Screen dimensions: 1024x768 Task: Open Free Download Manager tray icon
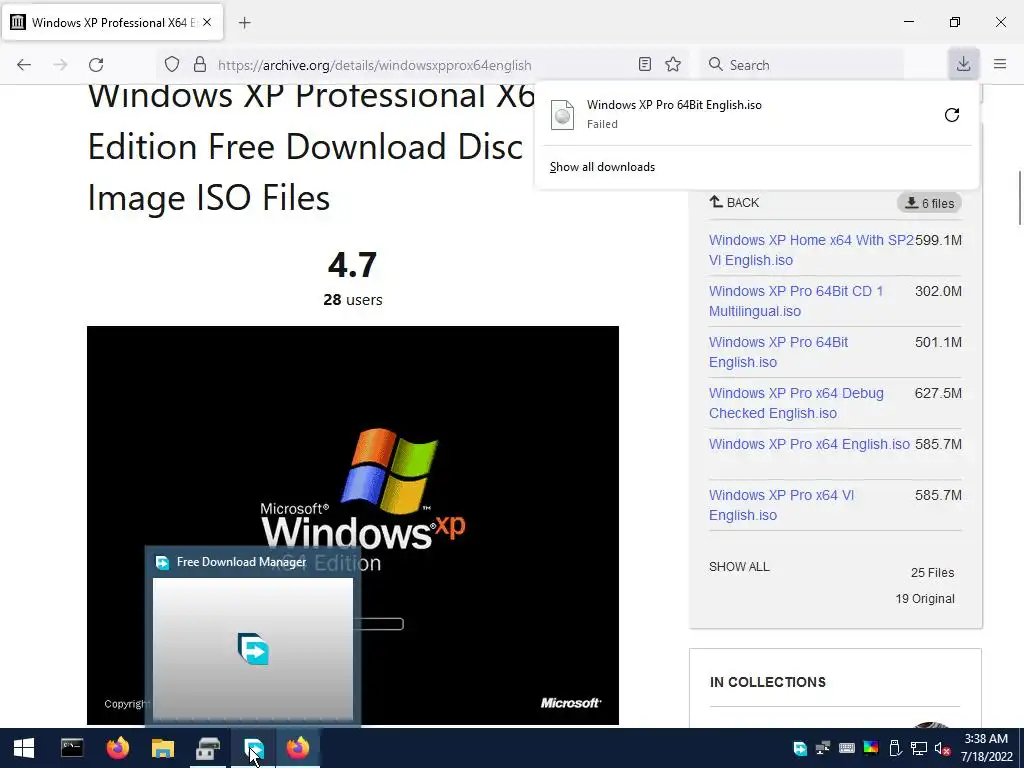coord(799,748)
